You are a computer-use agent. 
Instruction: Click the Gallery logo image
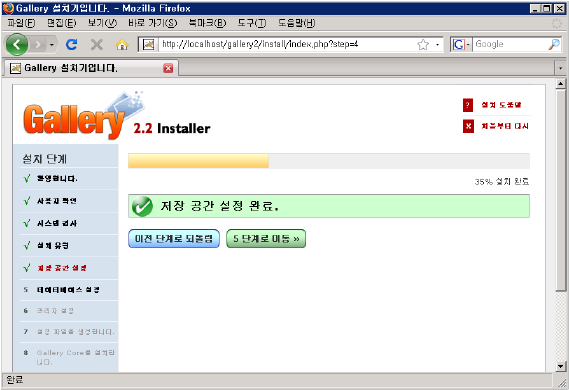83,116
